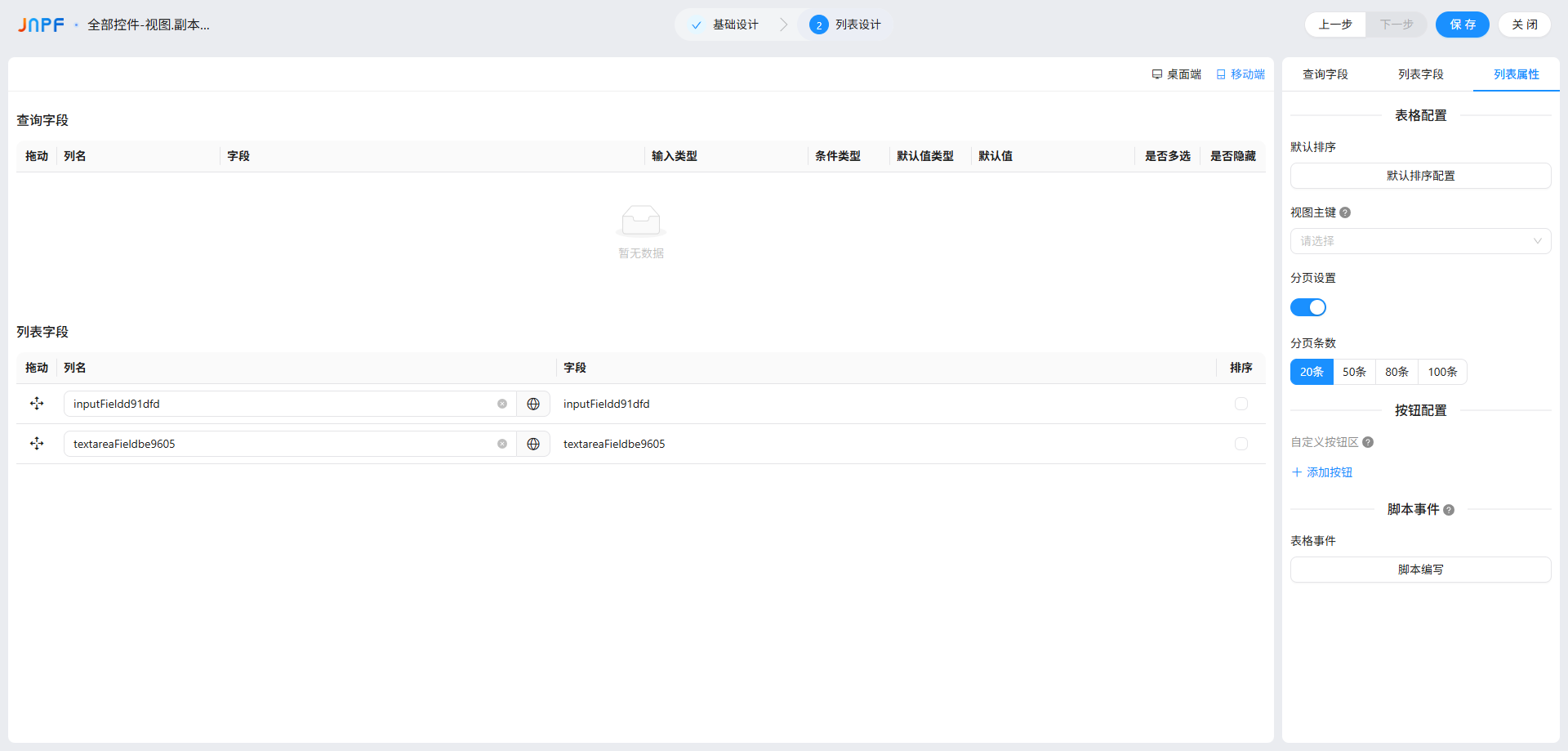Switch to the 列表字段 tab
This screenshot has height=751, width=1568.
[1420, 74]
